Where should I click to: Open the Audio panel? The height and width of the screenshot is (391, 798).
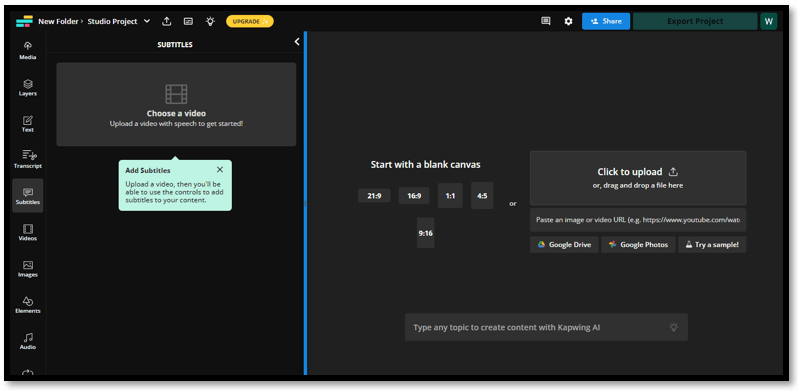27,341
